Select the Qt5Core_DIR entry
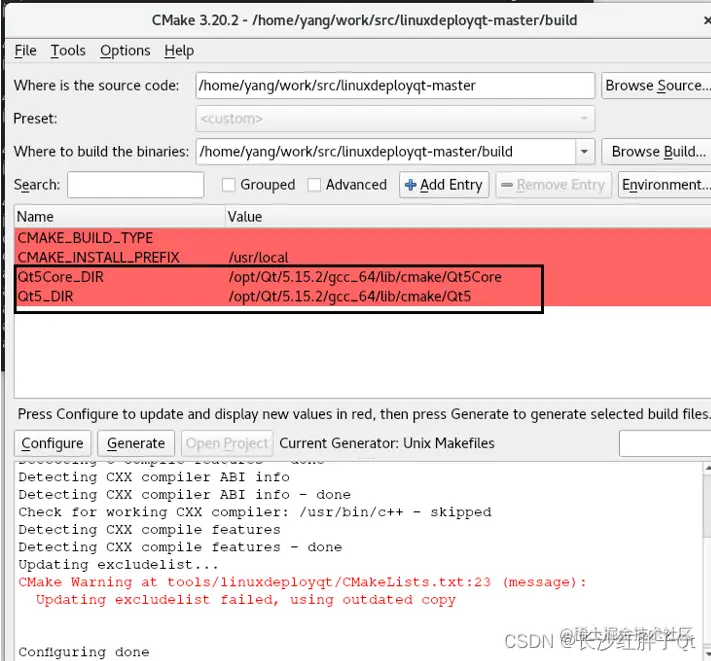711x661 pixels. pyautogui.click(x=61, y=277)
